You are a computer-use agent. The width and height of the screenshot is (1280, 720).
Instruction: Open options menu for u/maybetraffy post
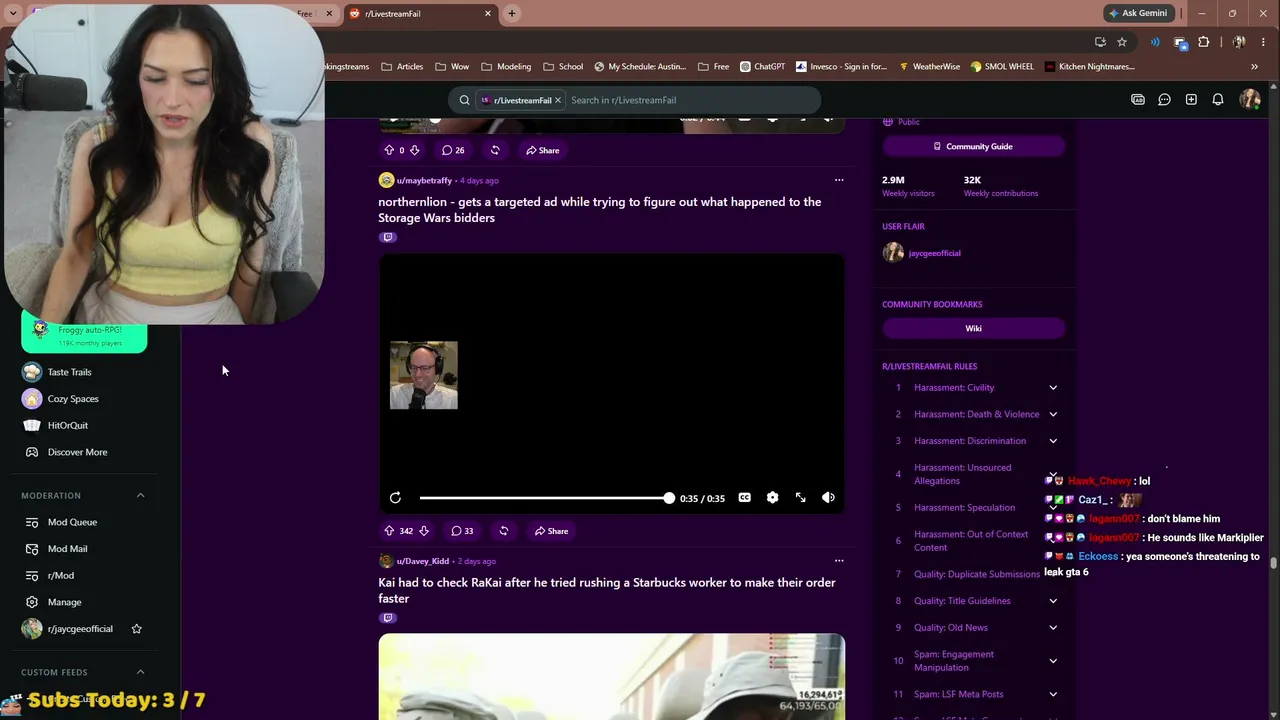click(x=839, y=180)
